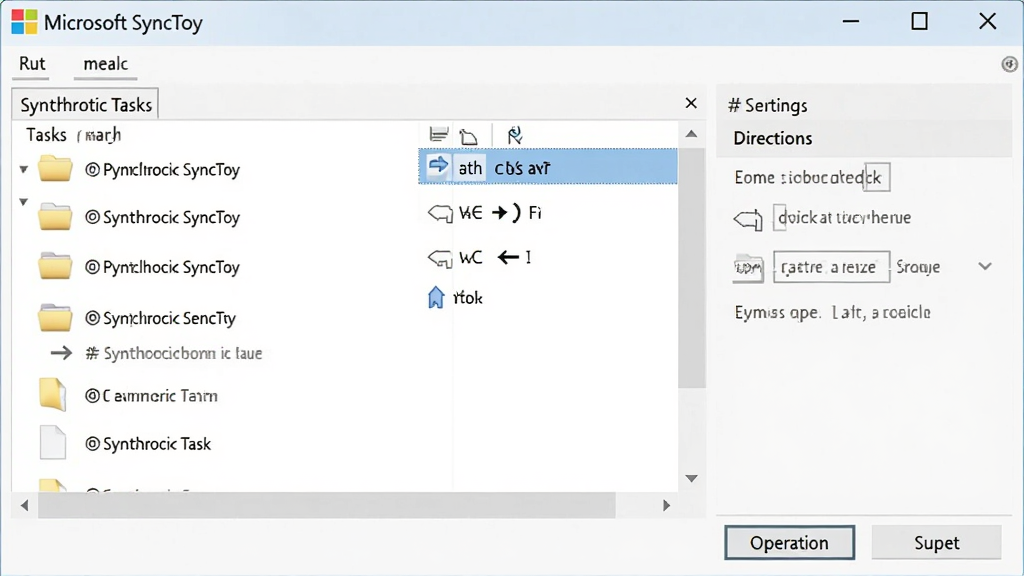Click the Synchrocic SencTry folder icon

click(x=55, y=317)
